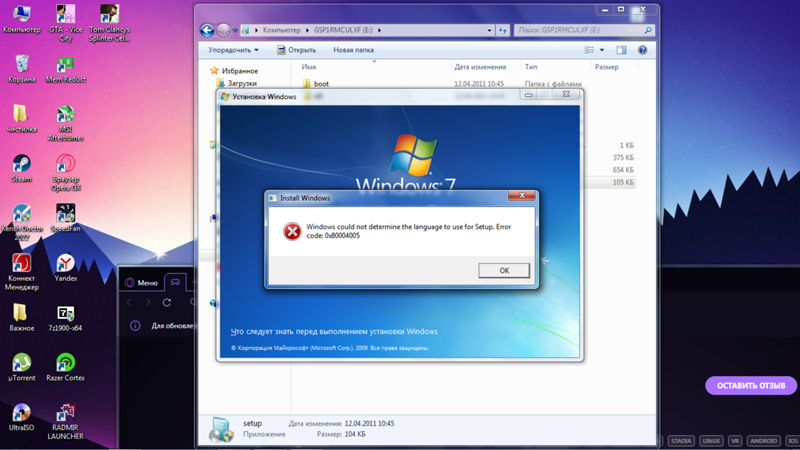Click Компьютер in address breadcrumb

tap(282, 30)
